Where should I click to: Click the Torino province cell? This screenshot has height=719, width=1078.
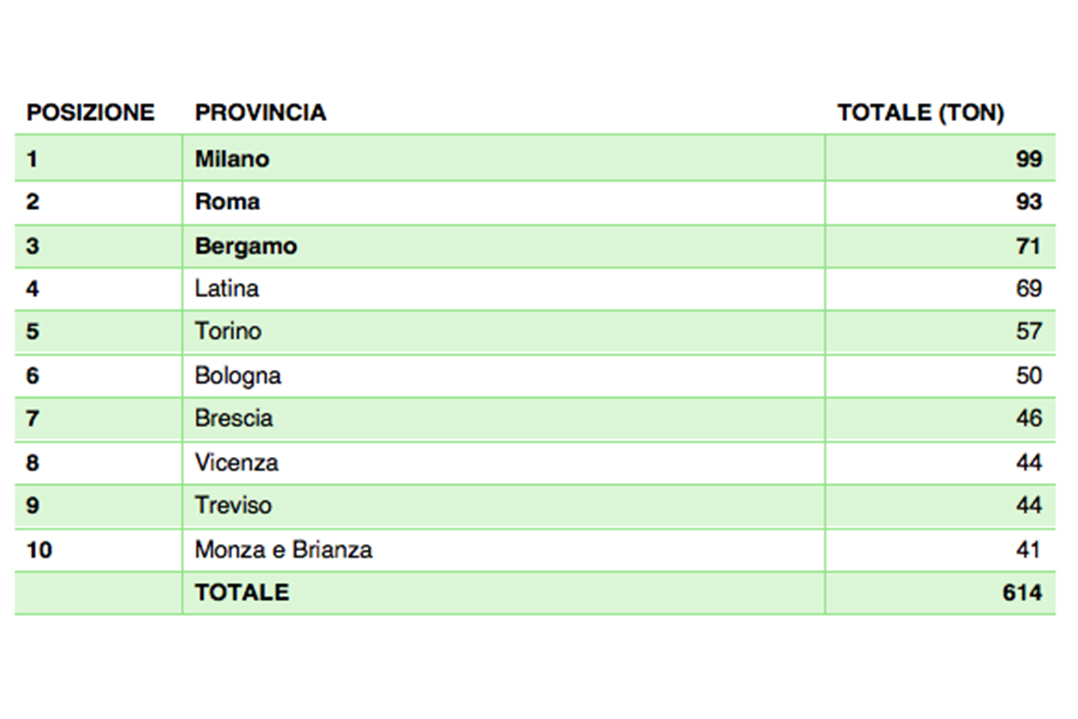[x=228, y=331]
